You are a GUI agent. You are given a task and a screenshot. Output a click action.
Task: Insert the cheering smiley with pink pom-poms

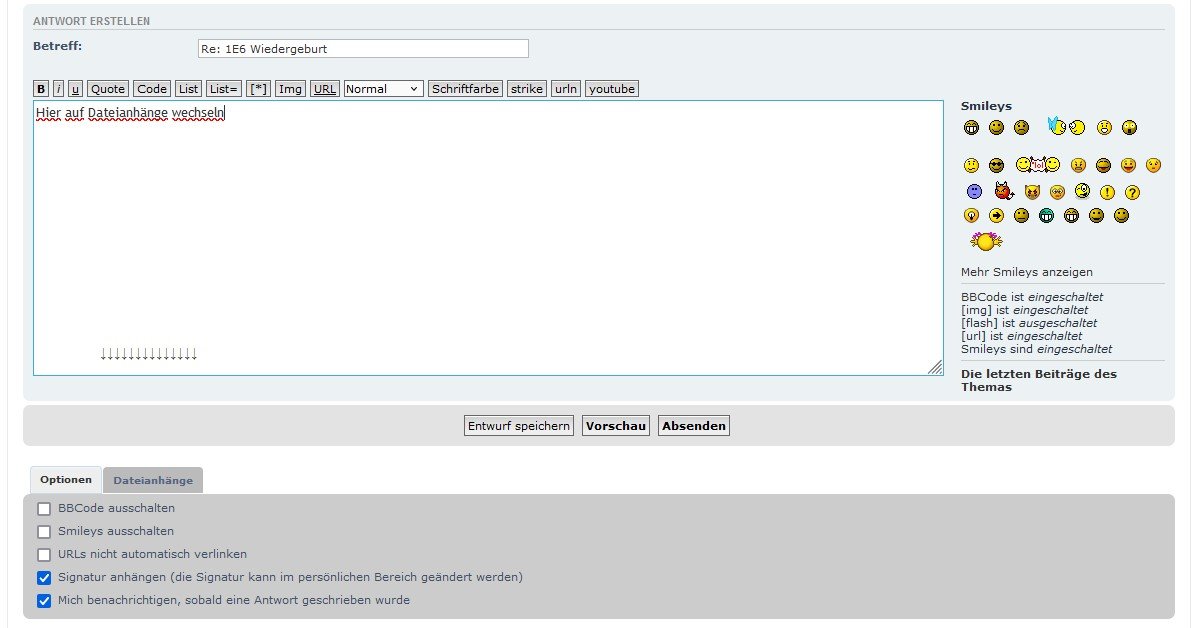coord(986,241)
